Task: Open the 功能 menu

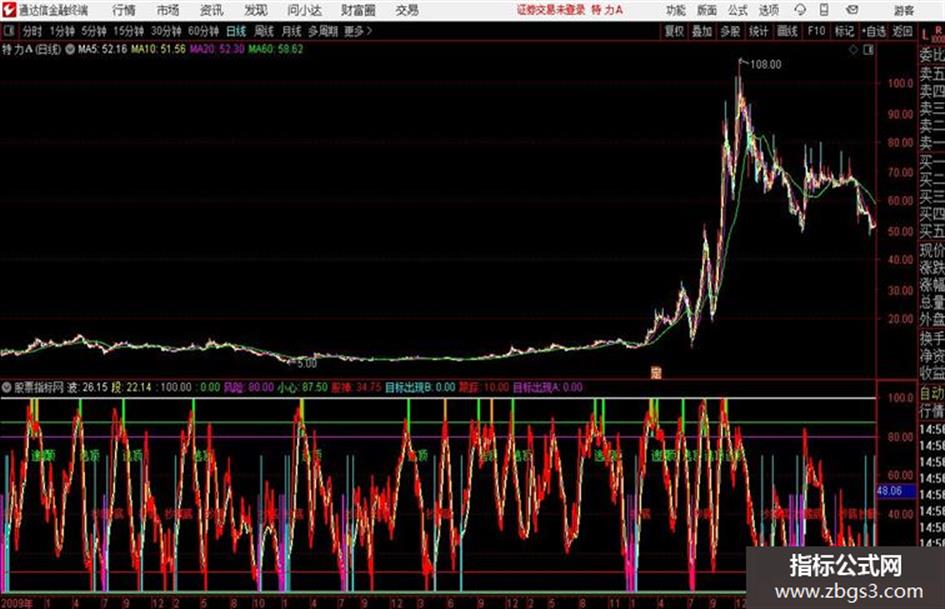Action: [x=676, y=10]
